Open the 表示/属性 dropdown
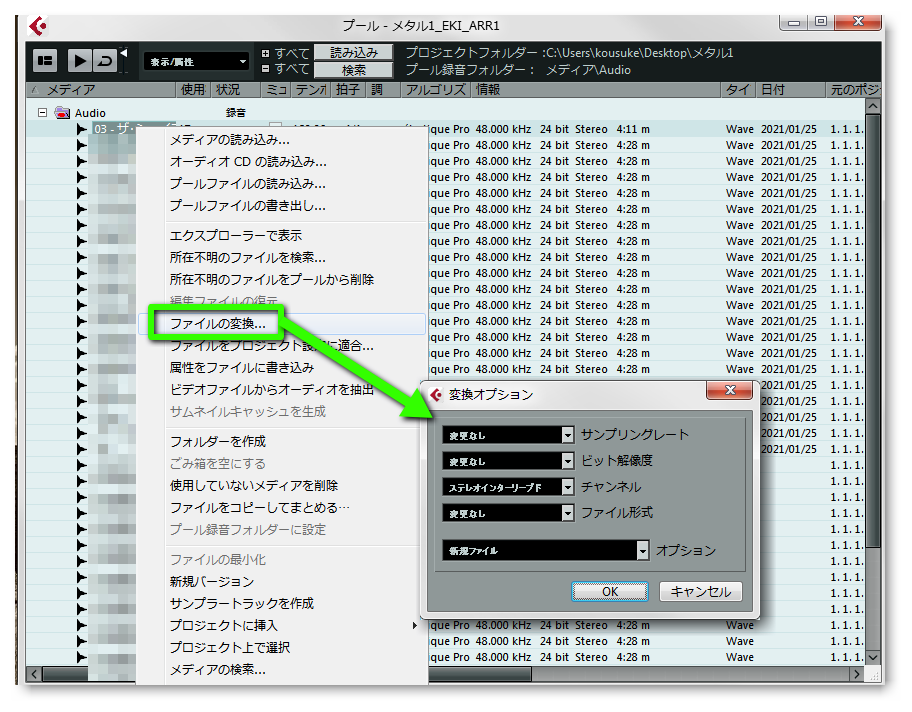This screenshot has height=712, width=912. click(195, 61)
